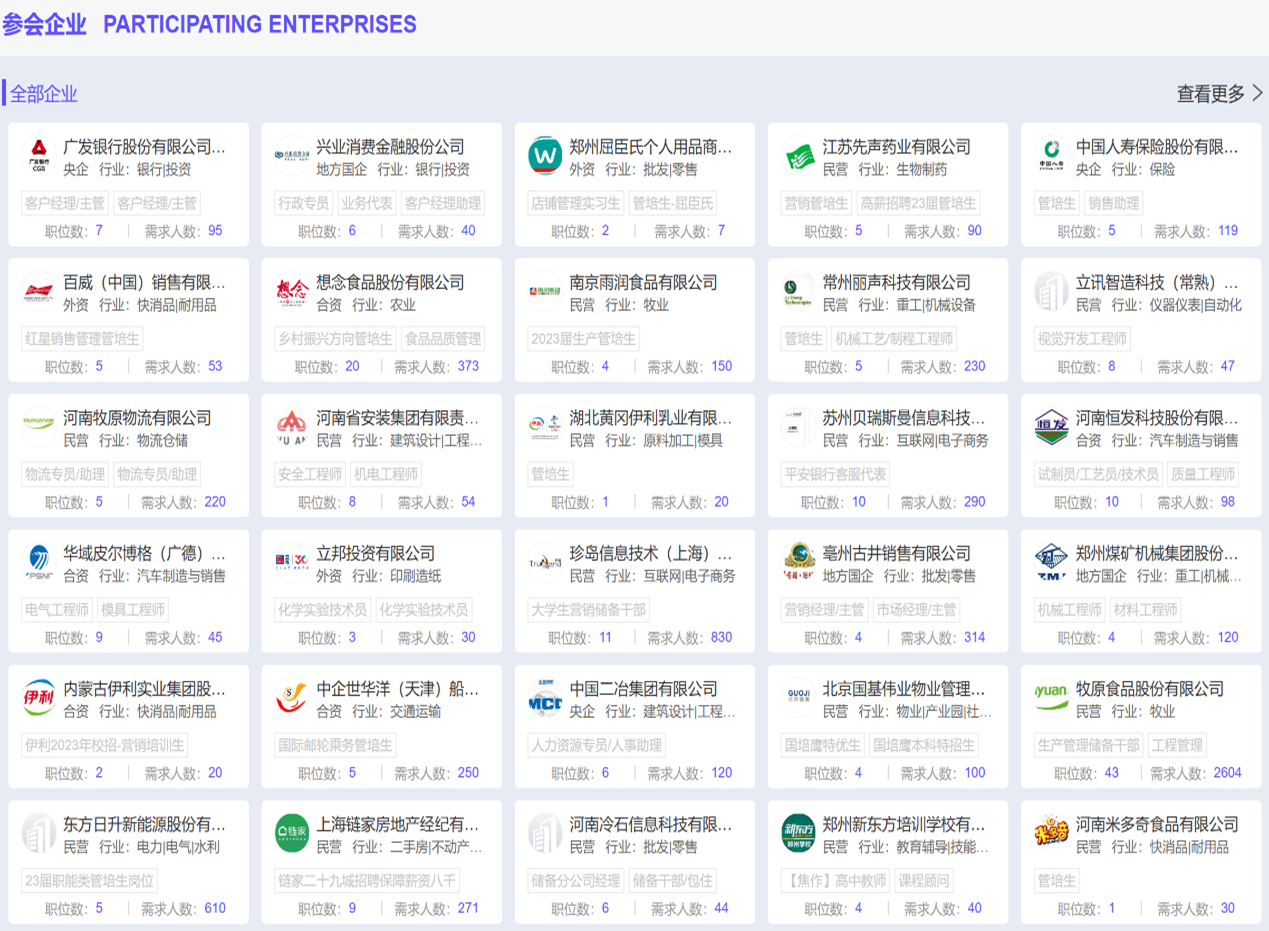1269x931 pixels.
Task: Click the 恒发 logo for 河南恒发科技
Action: coord(1051,427)
